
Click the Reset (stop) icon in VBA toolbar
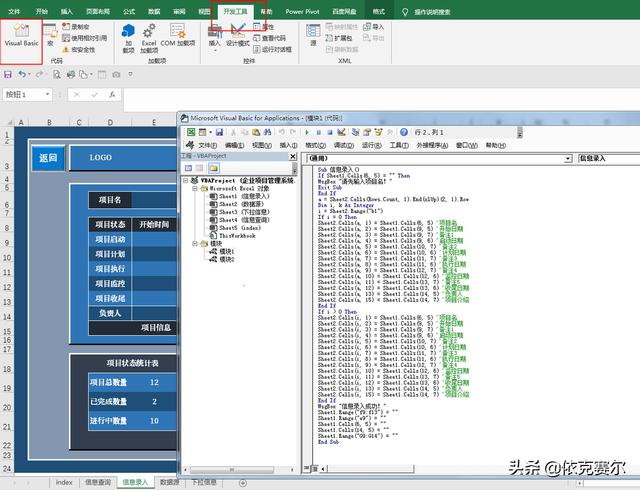click(x=330, y=132)
